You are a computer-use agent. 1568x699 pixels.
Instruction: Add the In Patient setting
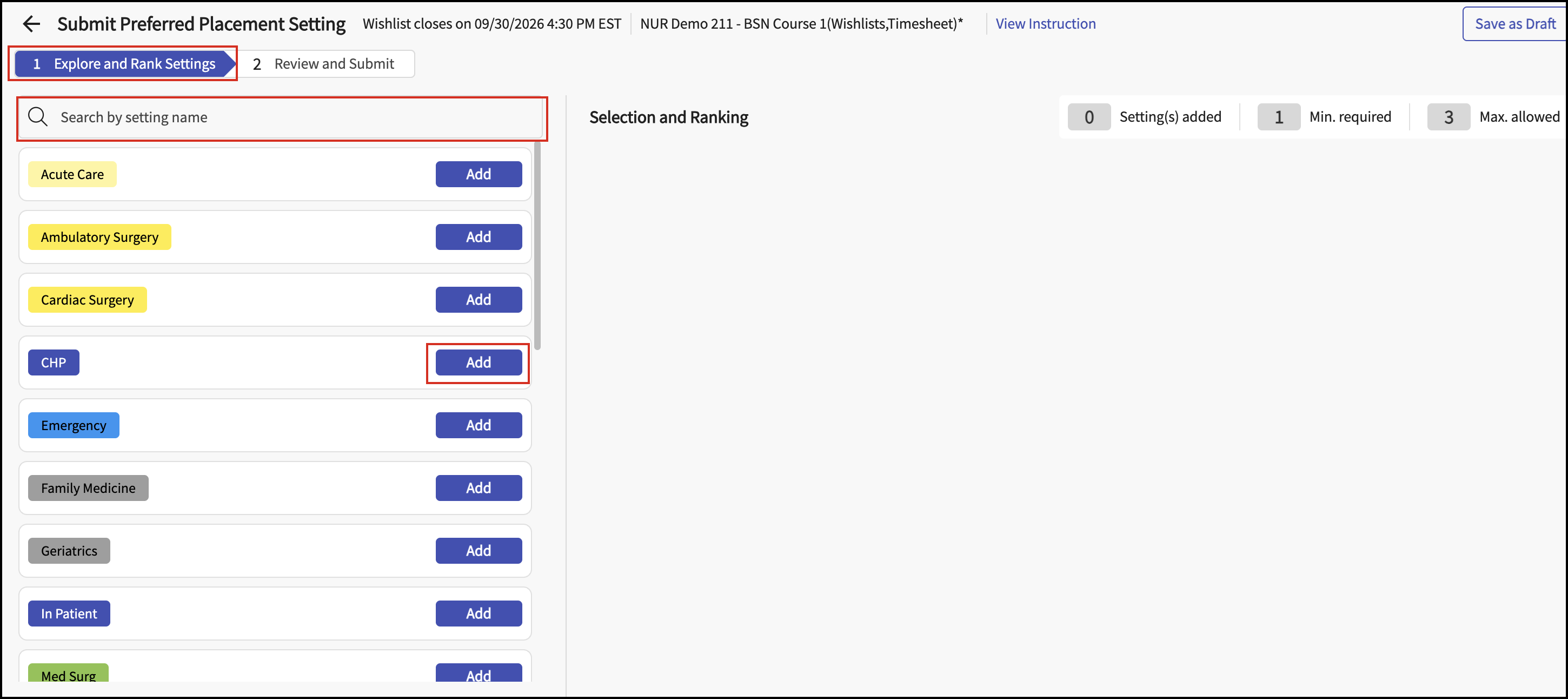(x=479, y=613)
